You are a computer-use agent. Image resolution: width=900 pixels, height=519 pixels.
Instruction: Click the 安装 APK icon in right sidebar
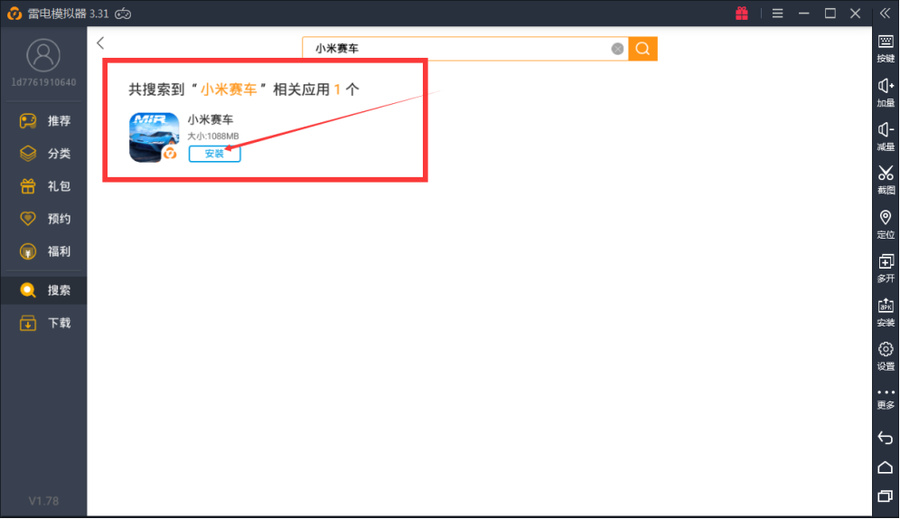click(x=885, y=311)
